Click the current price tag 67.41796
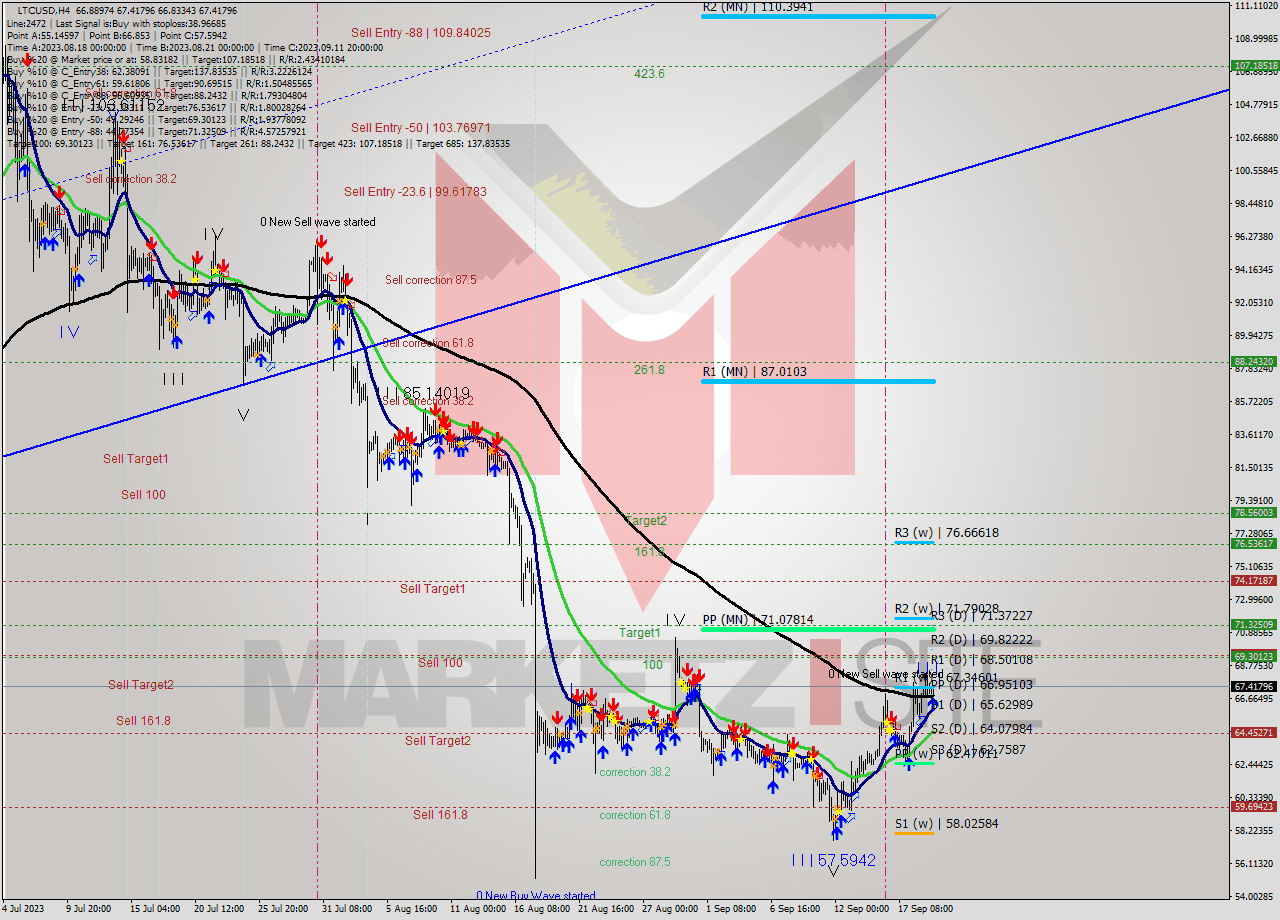This screenshot has height=920, width=1280. (1253, 687)
